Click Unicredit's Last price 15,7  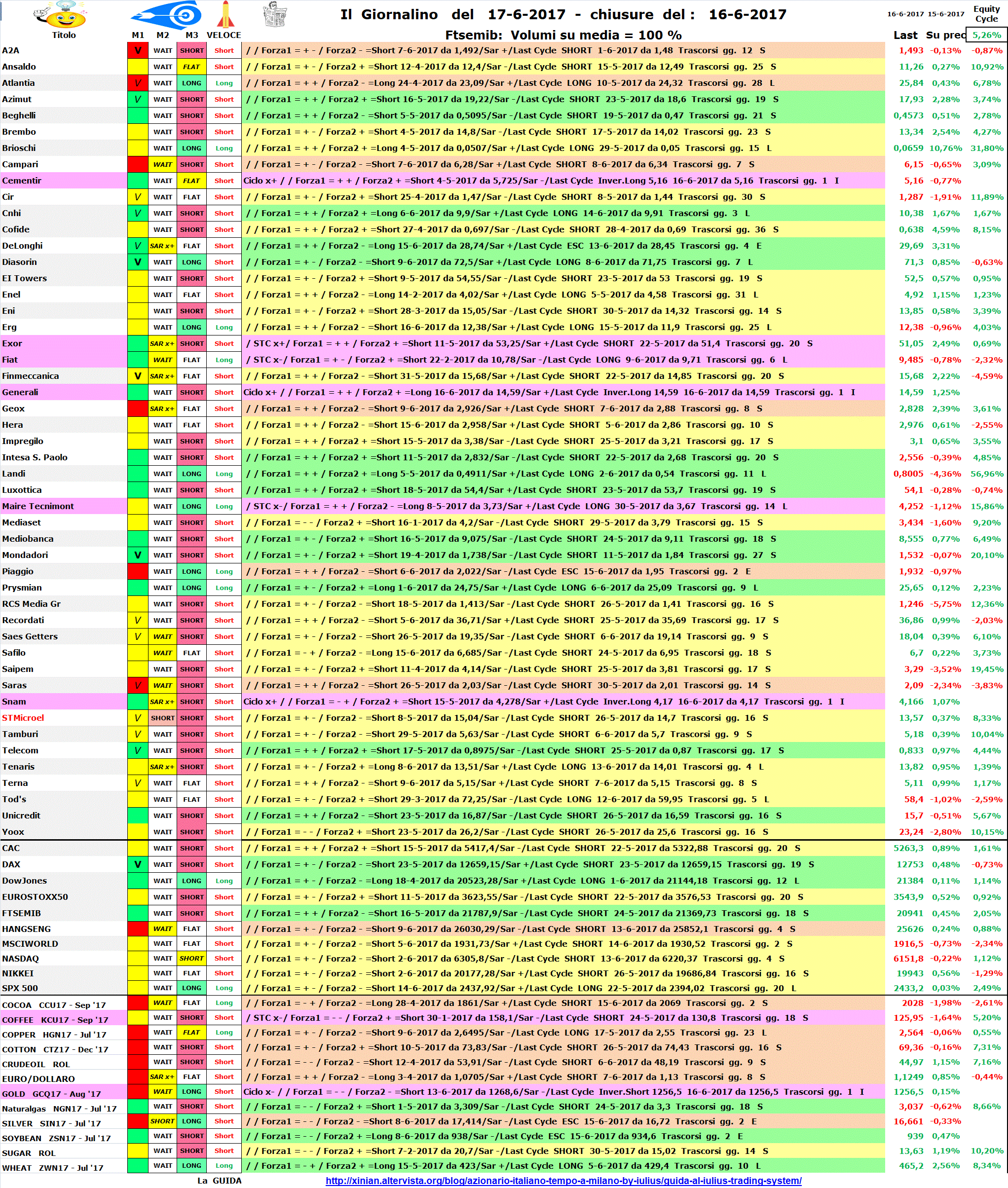(x=914, y=816)
